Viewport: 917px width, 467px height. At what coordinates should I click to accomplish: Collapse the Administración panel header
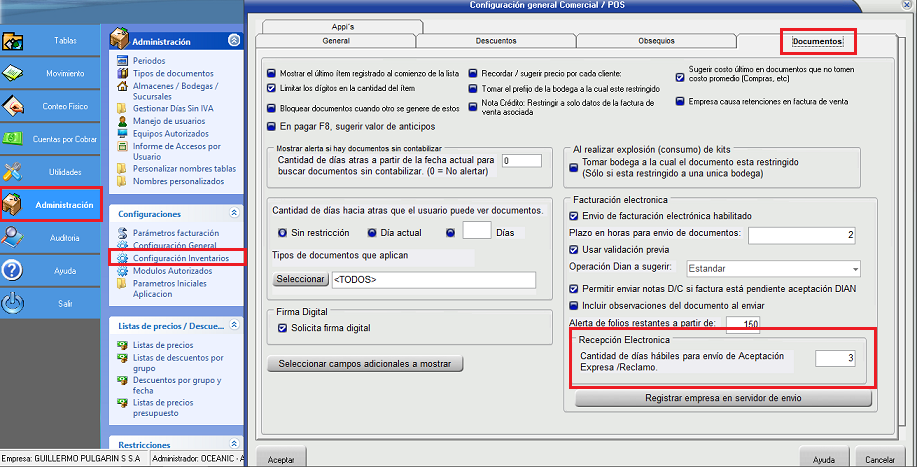coord(233,41)
